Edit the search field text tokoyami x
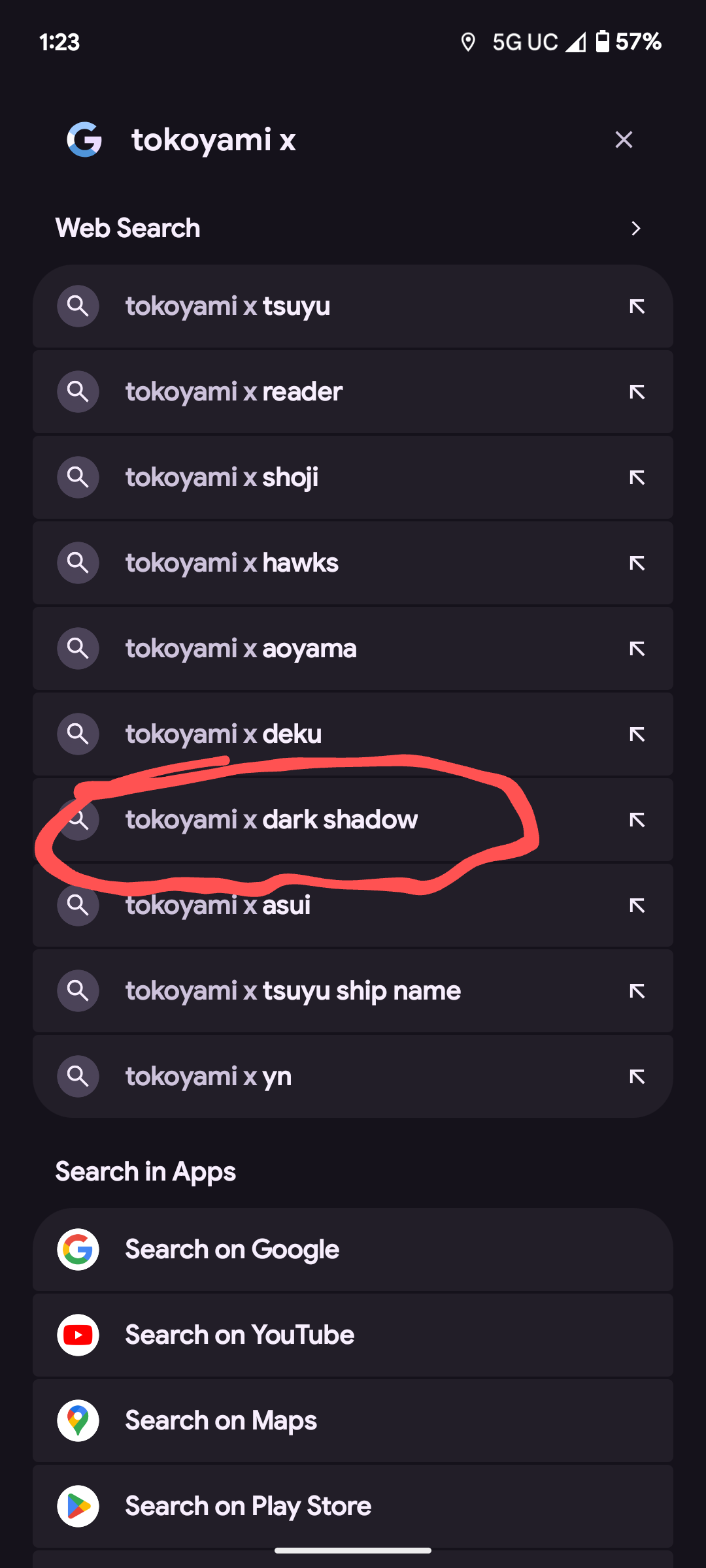706x1568 pixels. [x=214, y=140]
